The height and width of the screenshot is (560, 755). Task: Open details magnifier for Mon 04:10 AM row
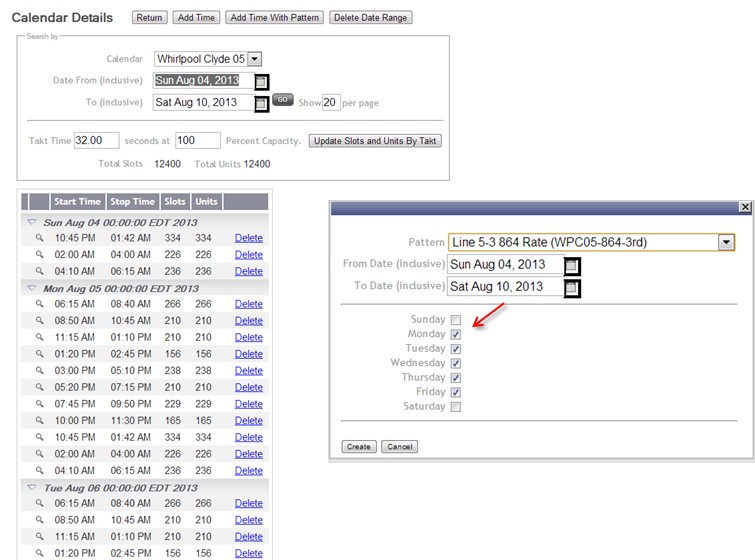pos(39,470)
